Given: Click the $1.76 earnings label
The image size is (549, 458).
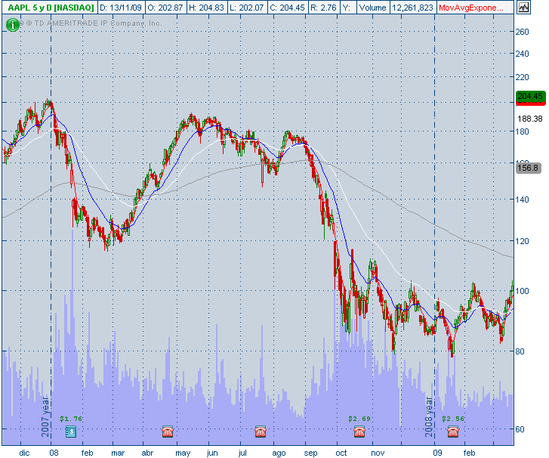Looking at the screenshot, I should (71, 419).
